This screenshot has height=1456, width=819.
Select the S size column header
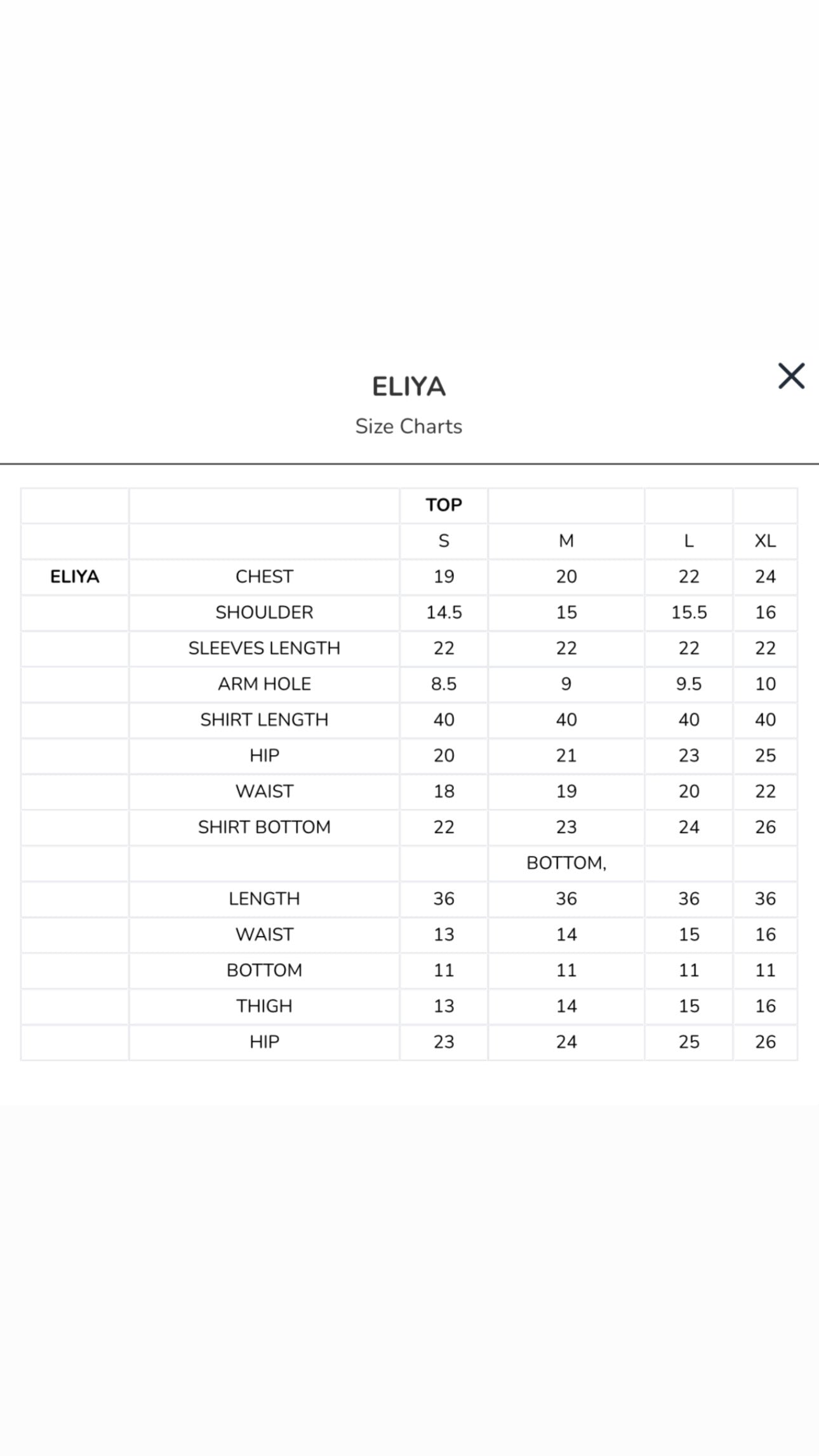pyautogui.click(x=444, y=541)
